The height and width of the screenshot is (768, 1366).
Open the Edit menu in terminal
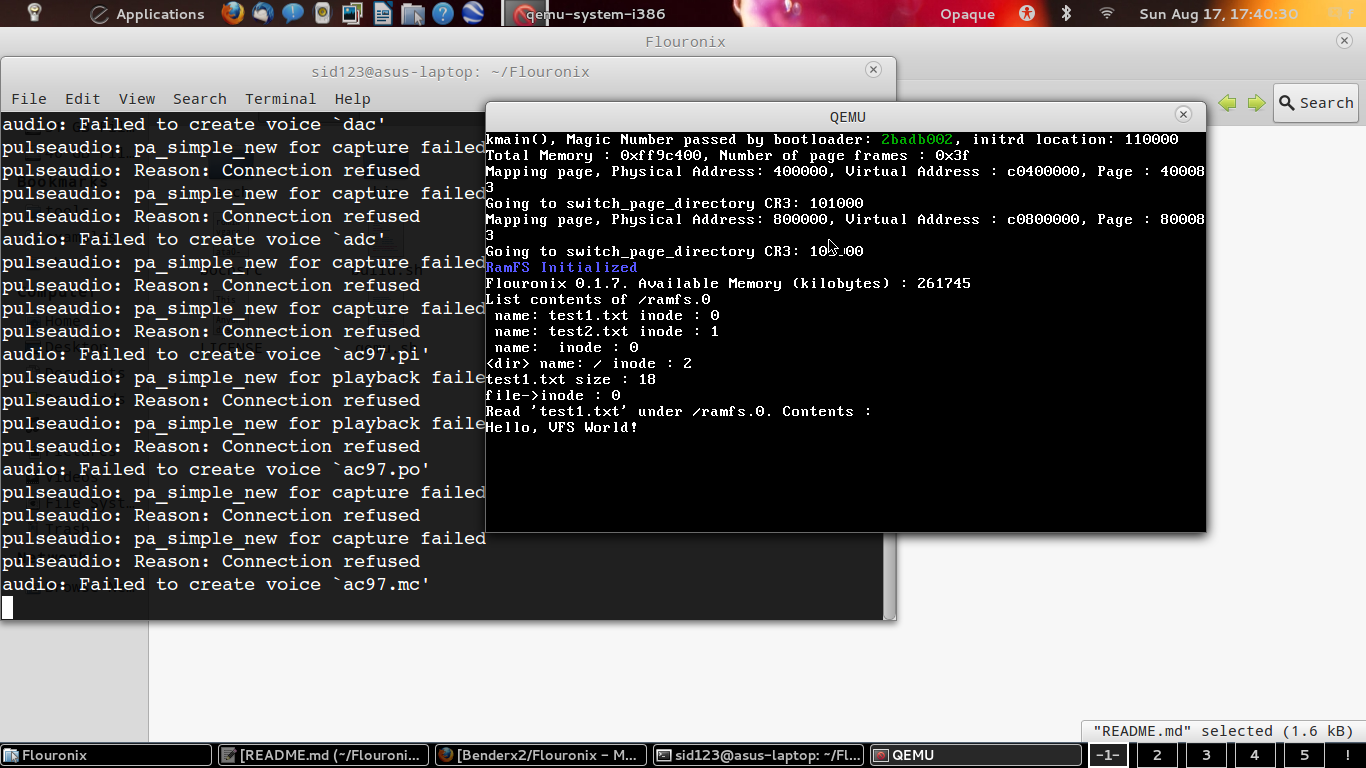coord(83,99)
